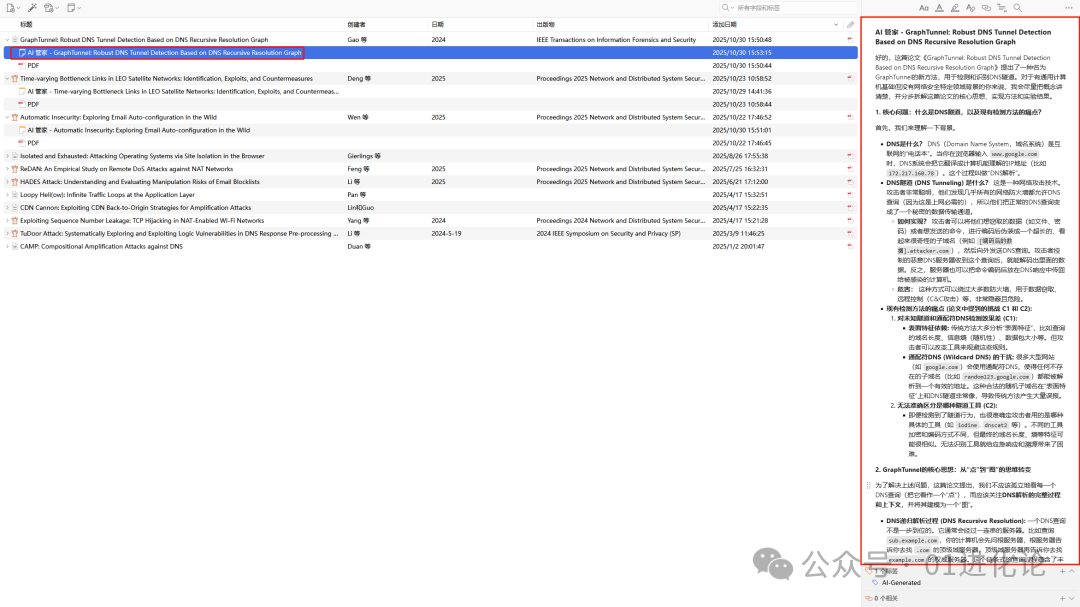The image size is (1080, 607).
Task: Select the PDF attachment under Automatic Insecurity
Action: [x=430, y=143]
